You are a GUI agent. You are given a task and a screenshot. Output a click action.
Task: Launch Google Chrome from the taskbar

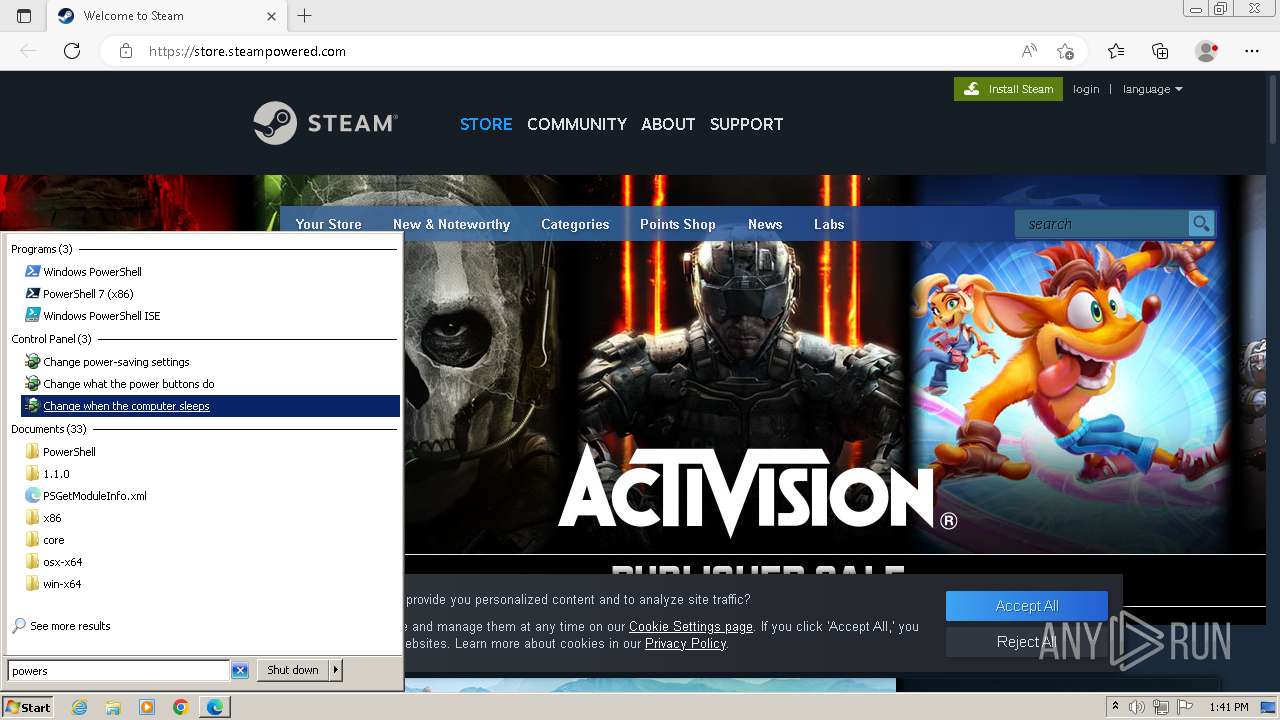click(x=181, y=707)
